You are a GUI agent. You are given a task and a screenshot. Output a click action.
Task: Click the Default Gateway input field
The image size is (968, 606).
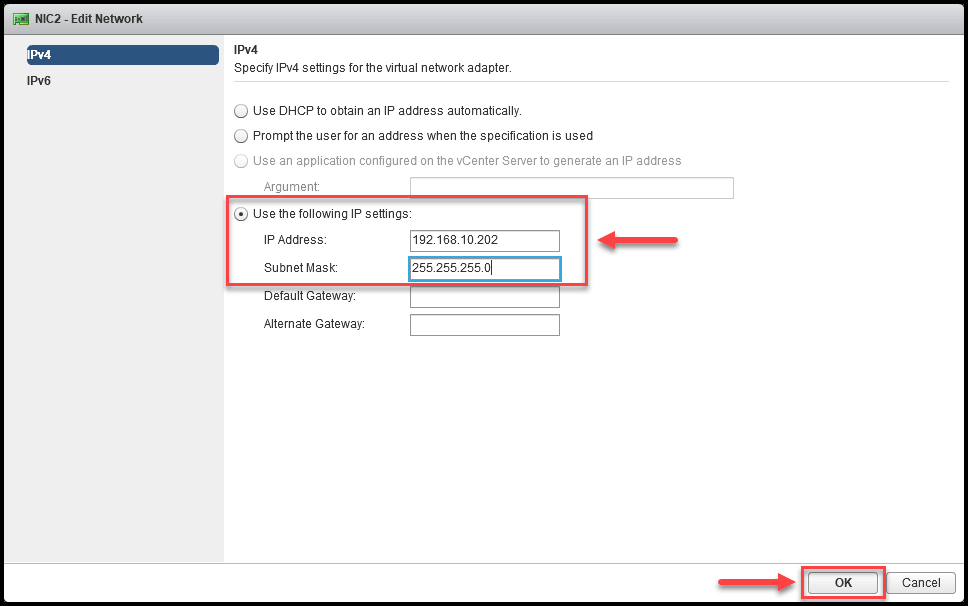tap(485, 297)
